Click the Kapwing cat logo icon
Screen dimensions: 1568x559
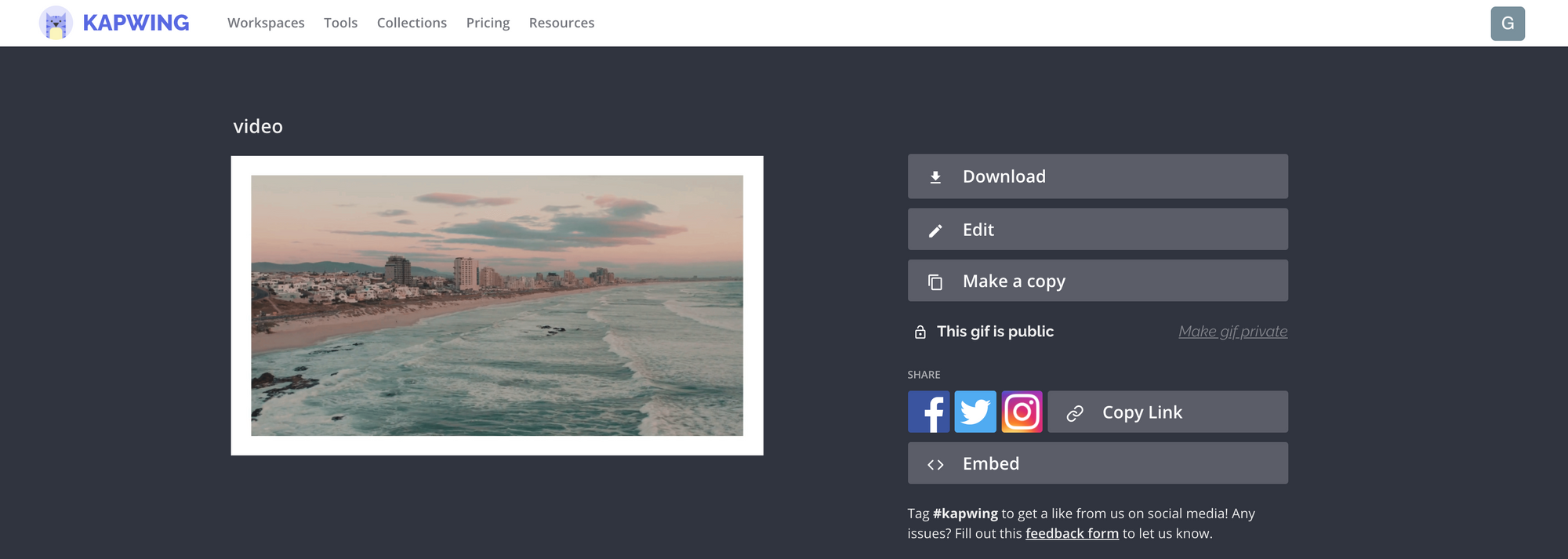[56, 24]
